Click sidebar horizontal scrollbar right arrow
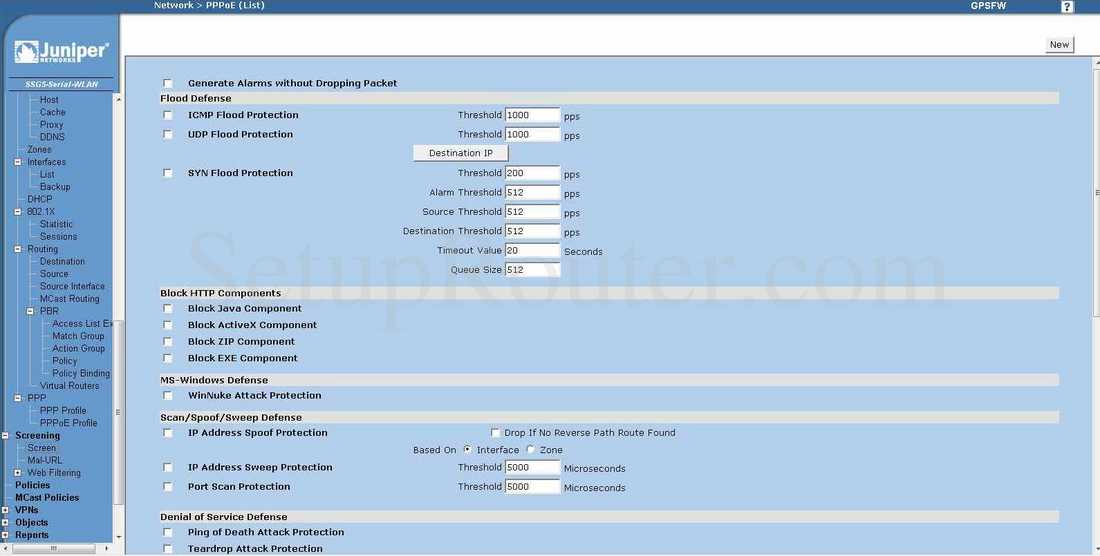This screenshot has width=1100, height=556. point(107,548)
